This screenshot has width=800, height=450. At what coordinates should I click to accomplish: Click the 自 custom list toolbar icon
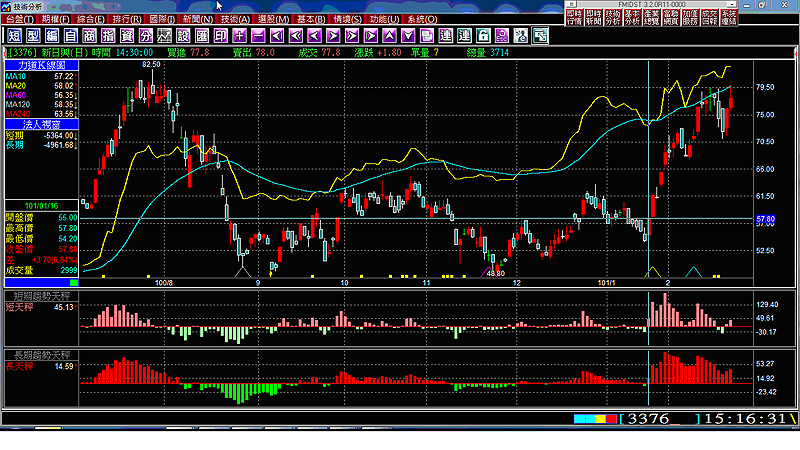[x=71, y=36]
